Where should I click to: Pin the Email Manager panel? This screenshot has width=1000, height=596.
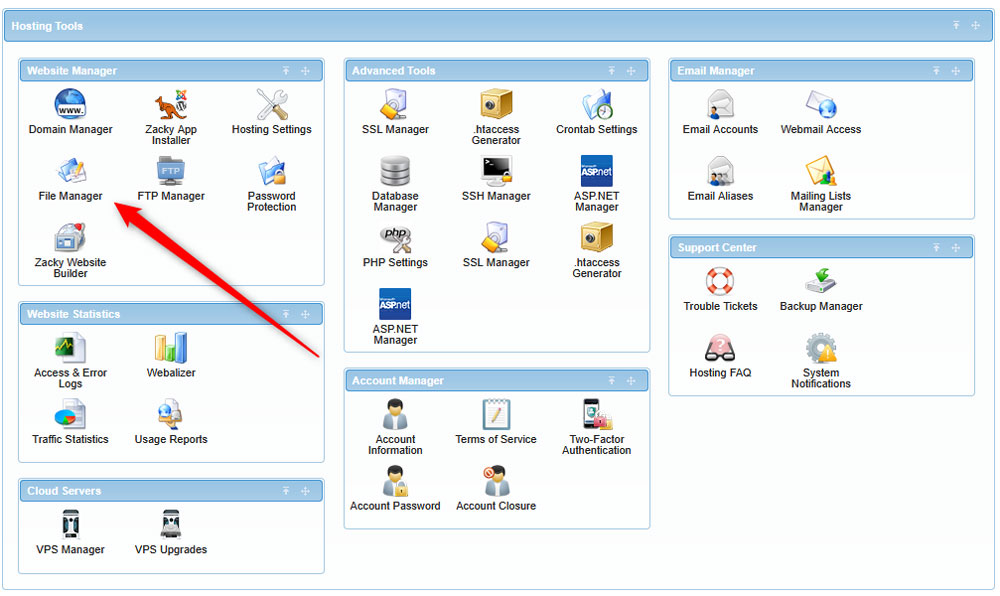click(936, 70)
